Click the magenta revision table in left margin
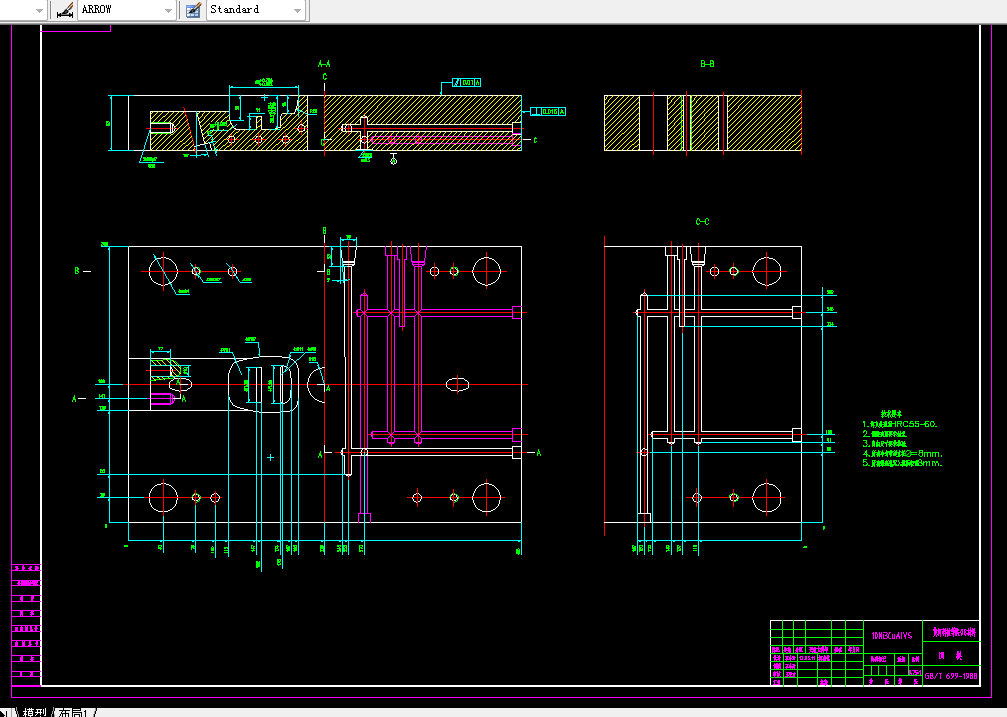The height and width of the screenshot is (717, 1007). pyautogui.click(x=26, y=621)
